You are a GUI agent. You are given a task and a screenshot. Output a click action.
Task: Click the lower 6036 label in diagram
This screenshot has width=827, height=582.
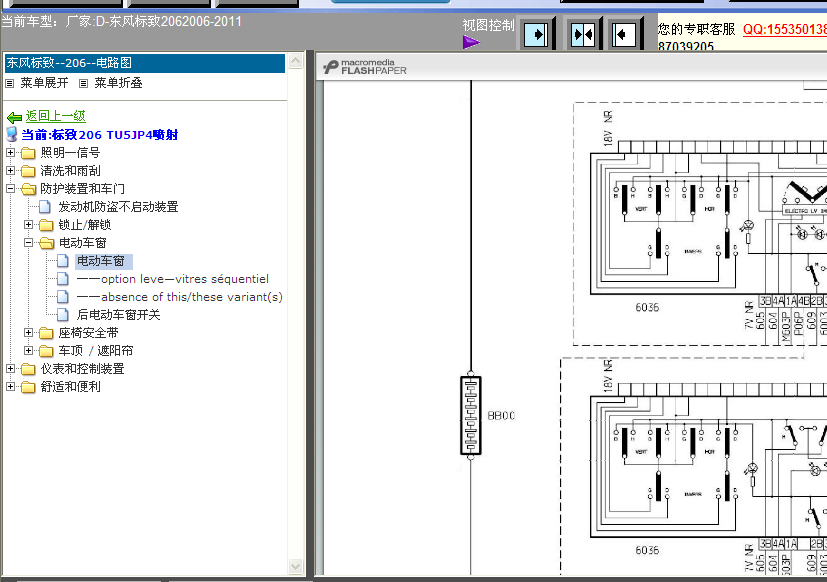[x=647, y=550]
